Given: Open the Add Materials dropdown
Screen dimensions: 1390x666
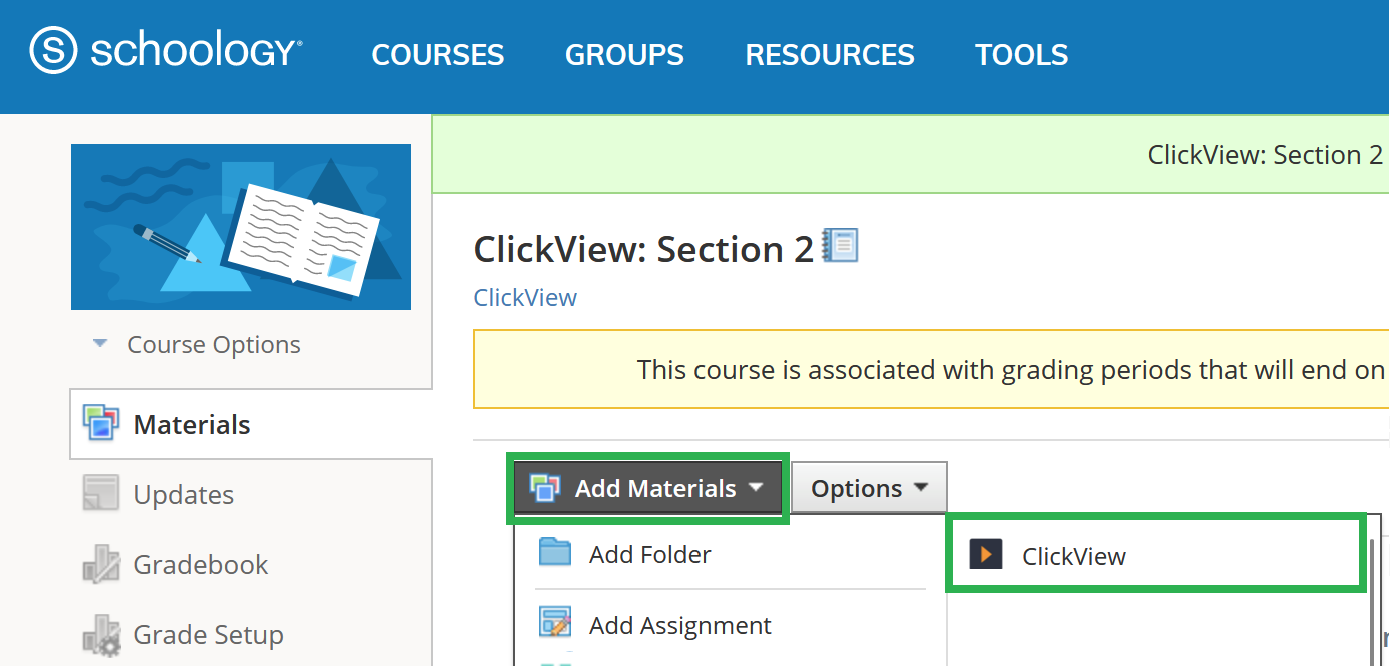Looking at the screenshot, I should tap(648, 488).
